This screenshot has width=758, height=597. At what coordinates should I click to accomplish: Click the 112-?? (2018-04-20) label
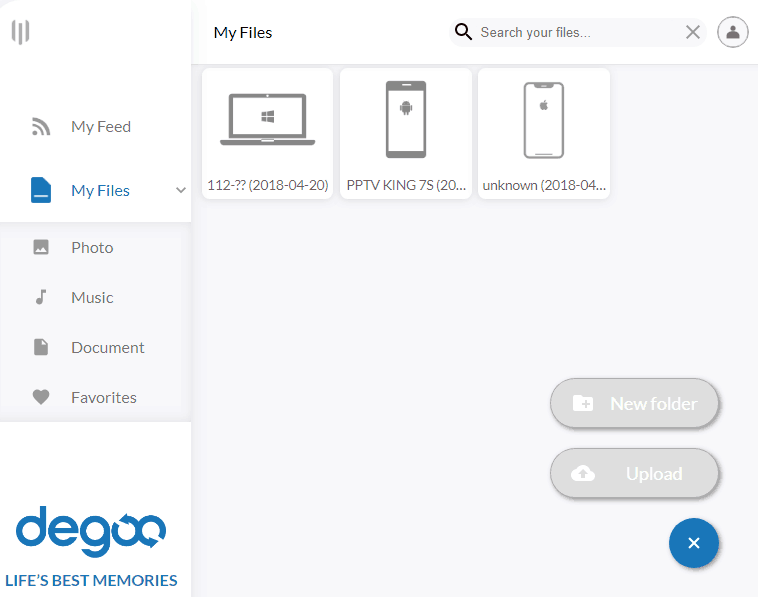point(268,185)
